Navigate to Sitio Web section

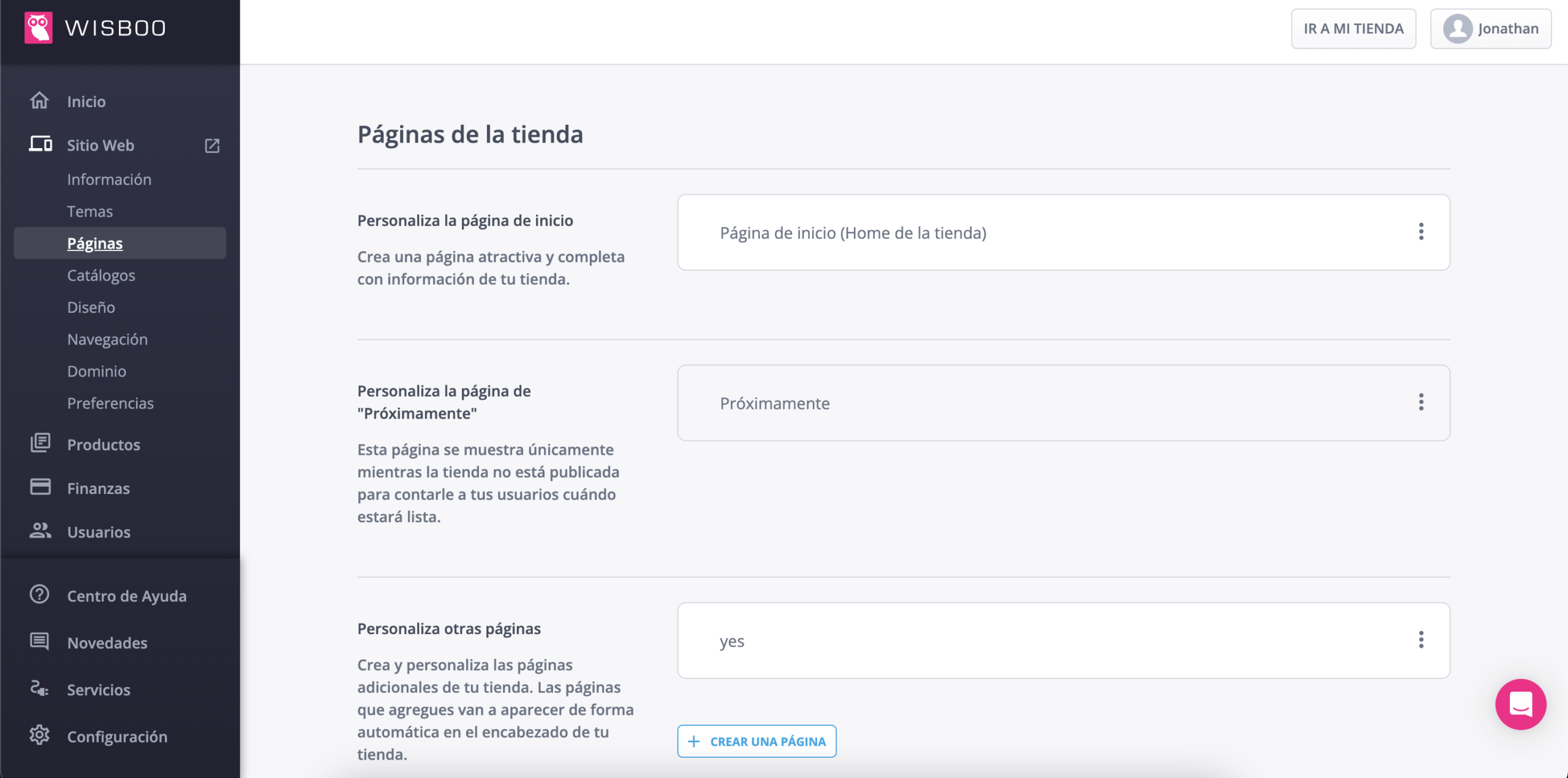pos(100,144)
